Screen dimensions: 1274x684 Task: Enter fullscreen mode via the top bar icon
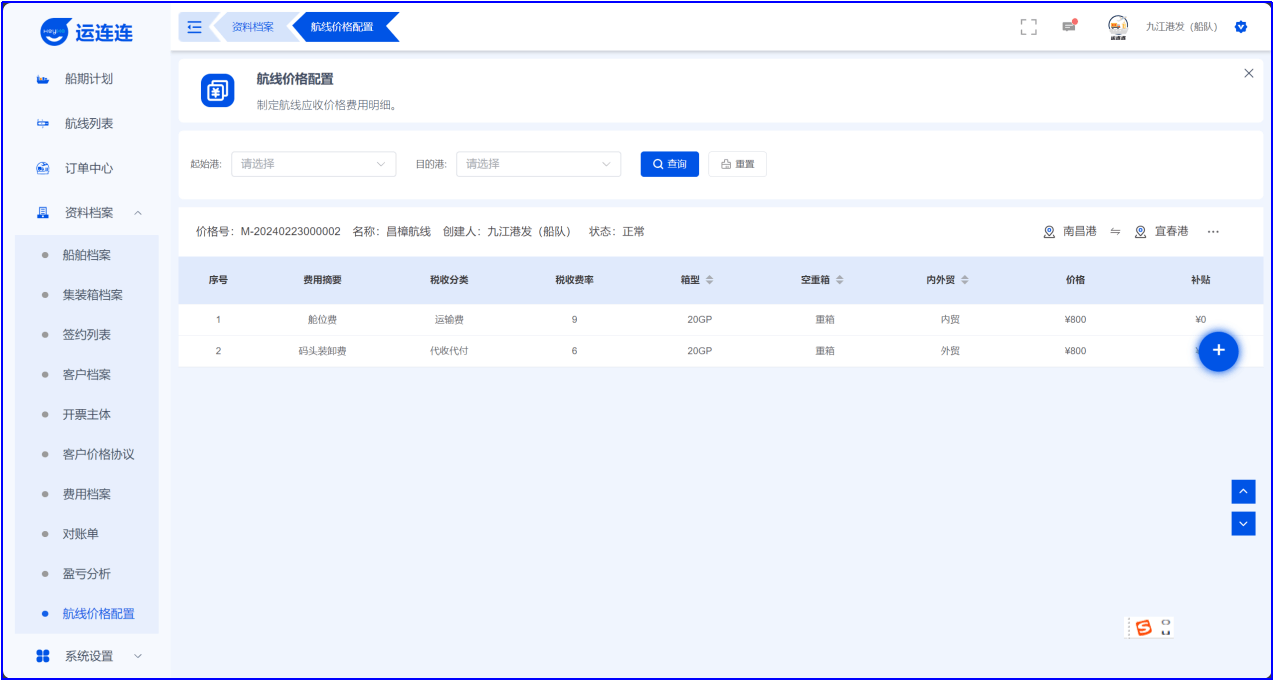click(1028, 27)
